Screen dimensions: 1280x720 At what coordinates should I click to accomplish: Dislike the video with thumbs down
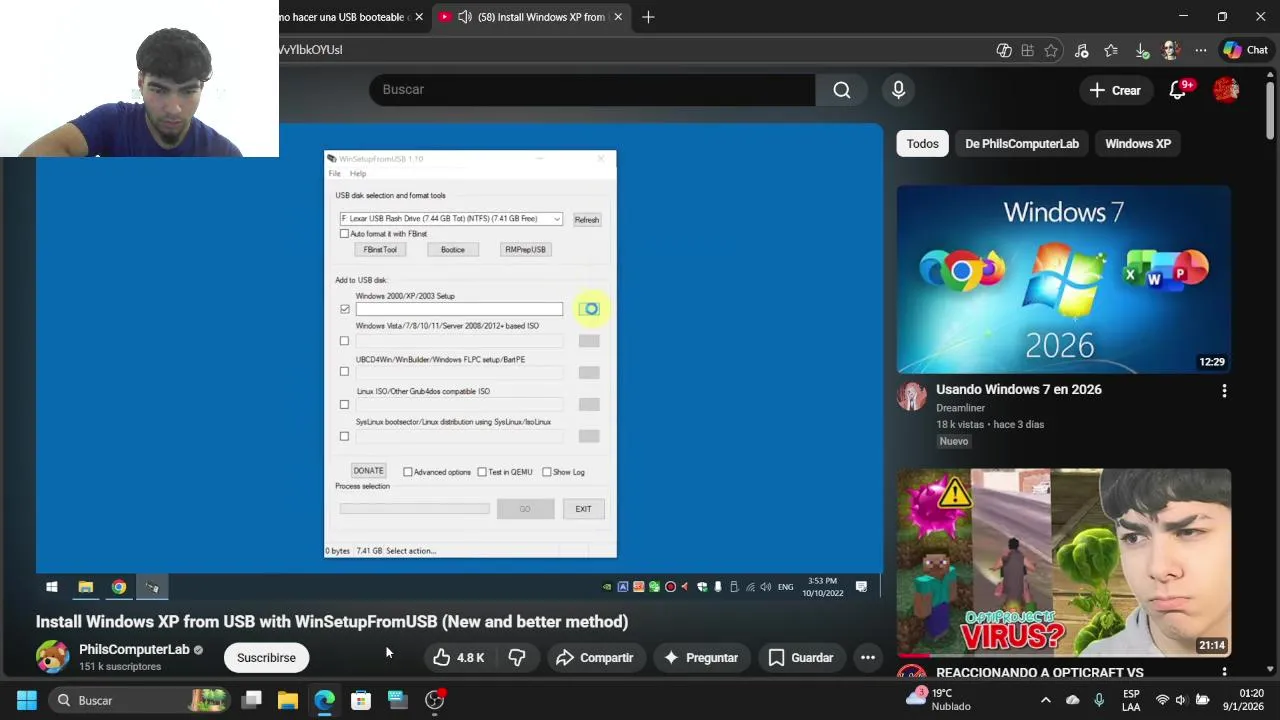517,658
